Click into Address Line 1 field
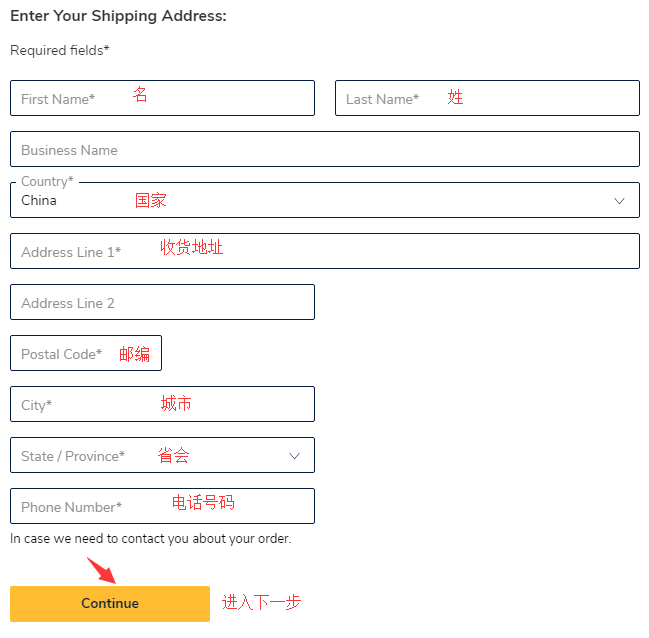The height and width of the screenshot is (638, 649). [324, 251]
